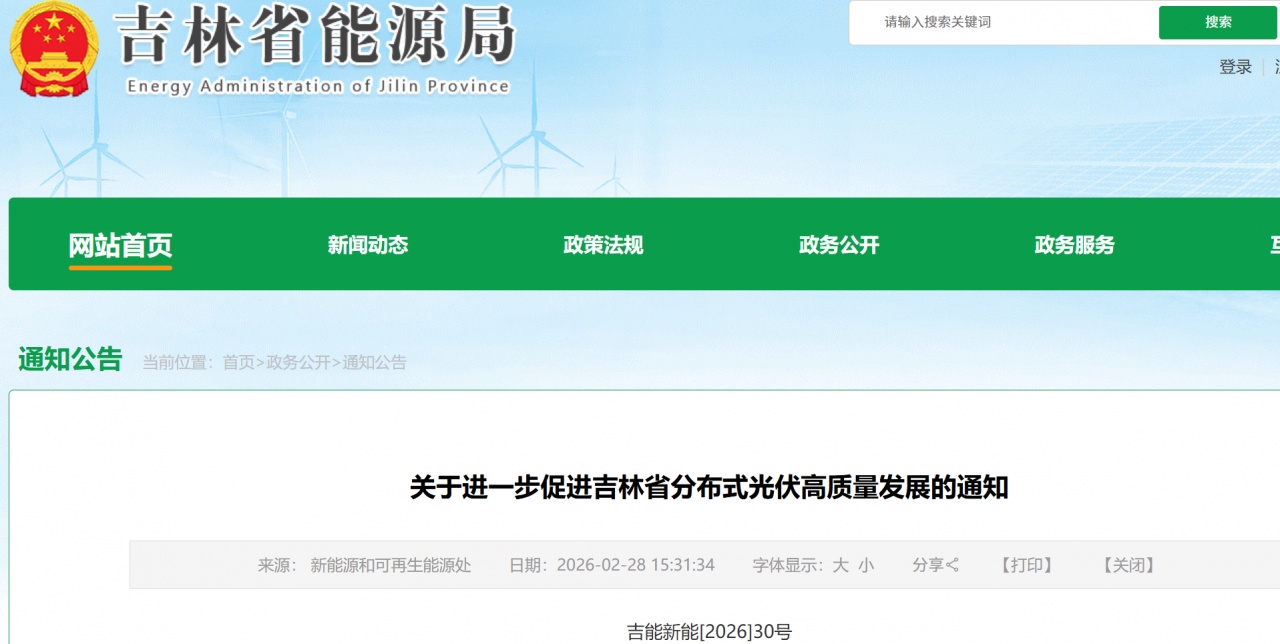Open the 政策法规 navigation menu
The image size is (1280, 644).
coord(604,244)
